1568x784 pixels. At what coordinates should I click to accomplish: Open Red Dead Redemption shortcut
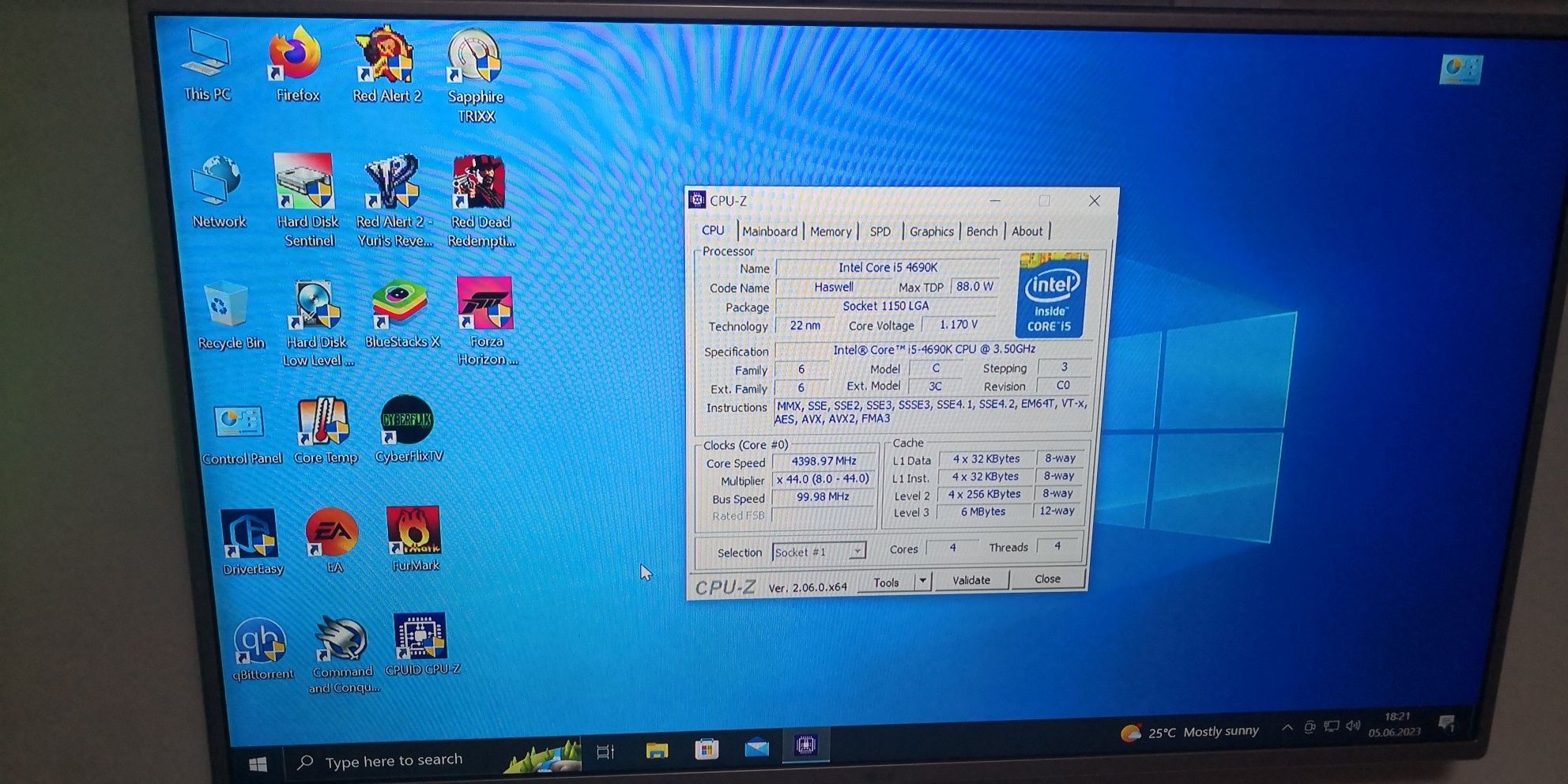[x=481, y=202]
